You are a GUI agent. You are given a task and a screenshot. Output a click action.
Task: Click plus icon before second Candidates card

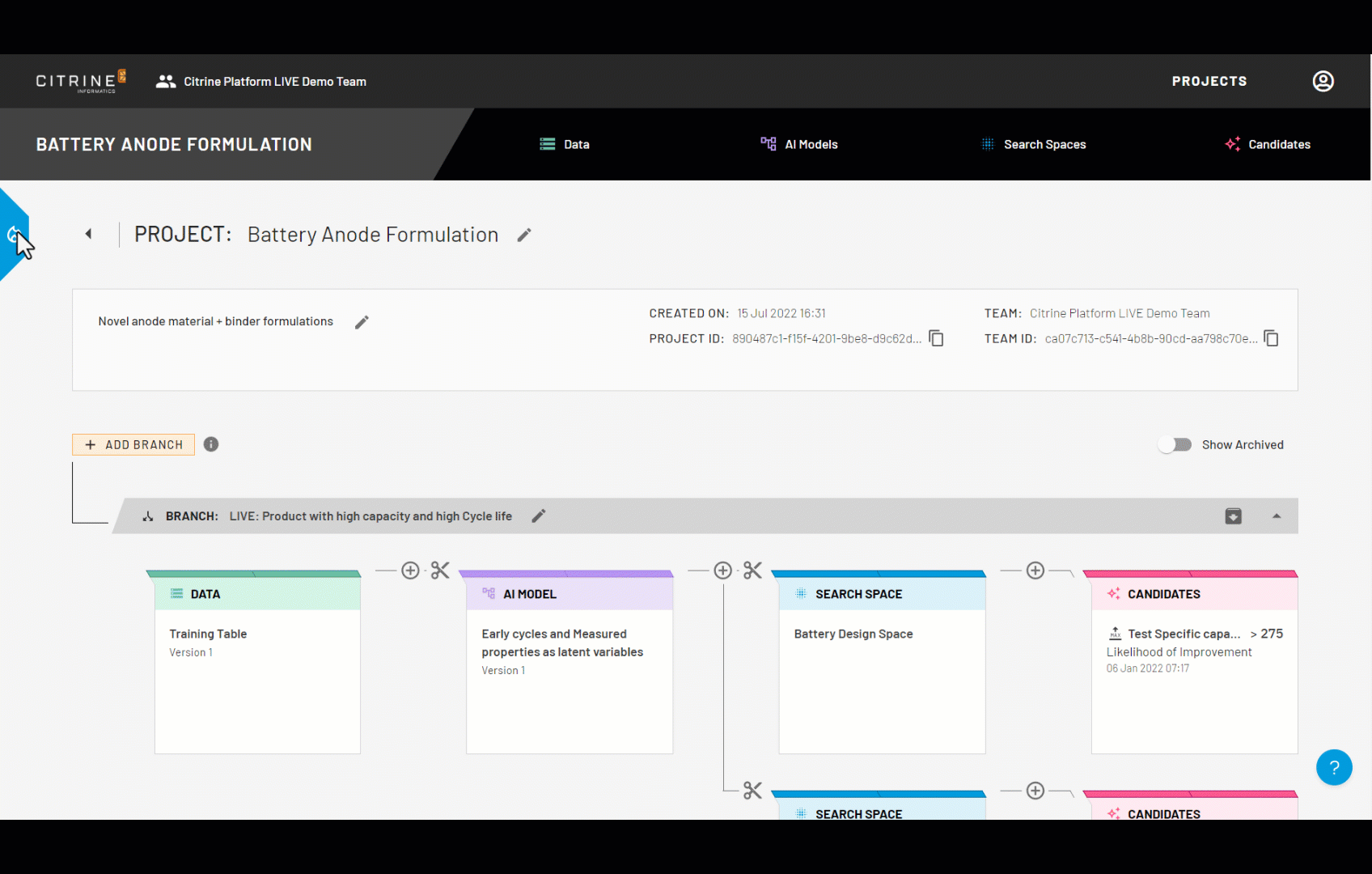click(1035, 791)
